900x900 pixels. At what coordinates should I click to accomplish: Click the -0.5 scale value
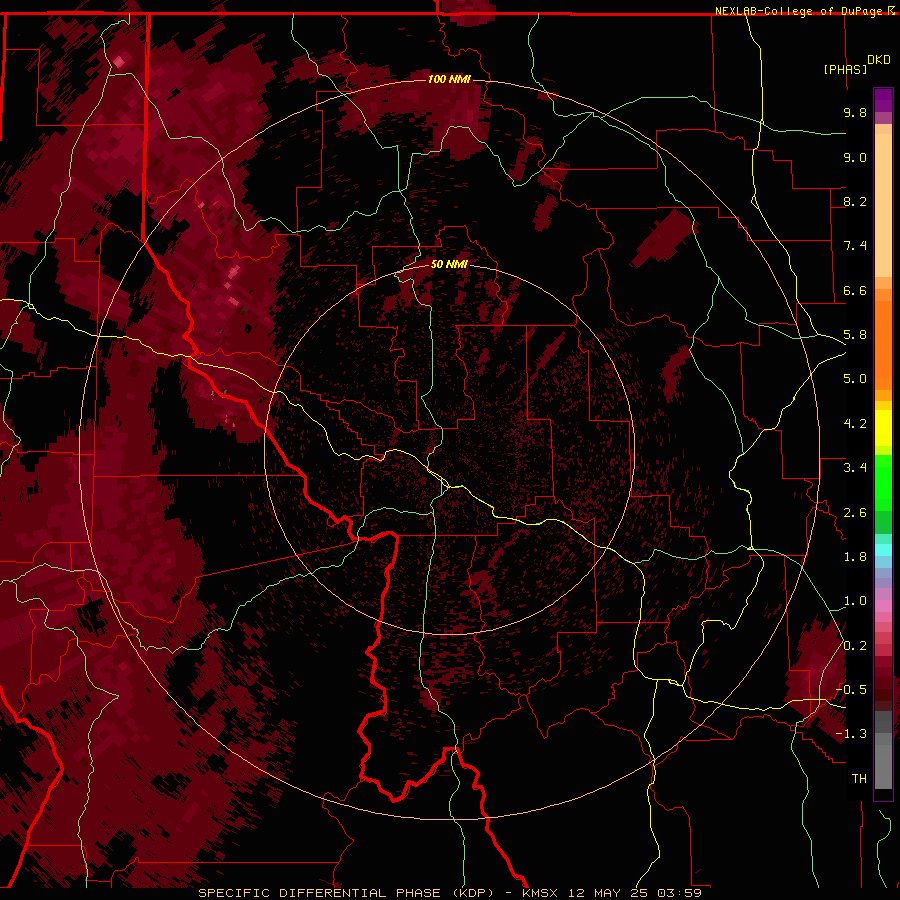point(851,690)
